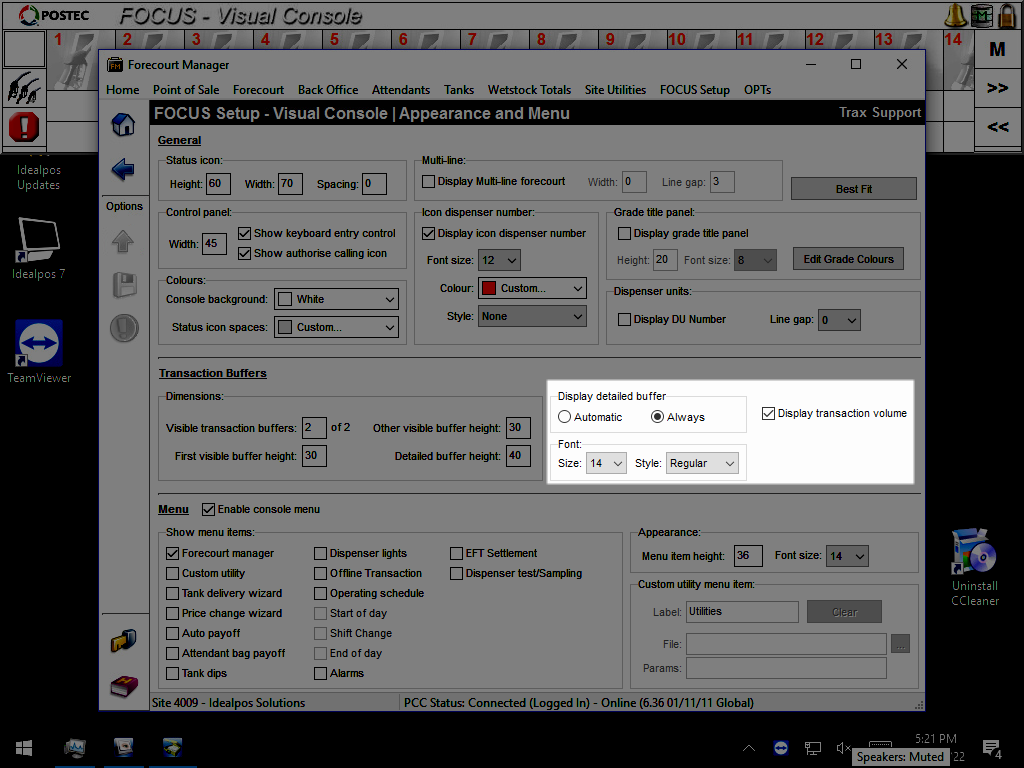This screenshot has height=768, width=1024.
Task: Open the buffer font Style dropdown
Action: pos(702,463)
